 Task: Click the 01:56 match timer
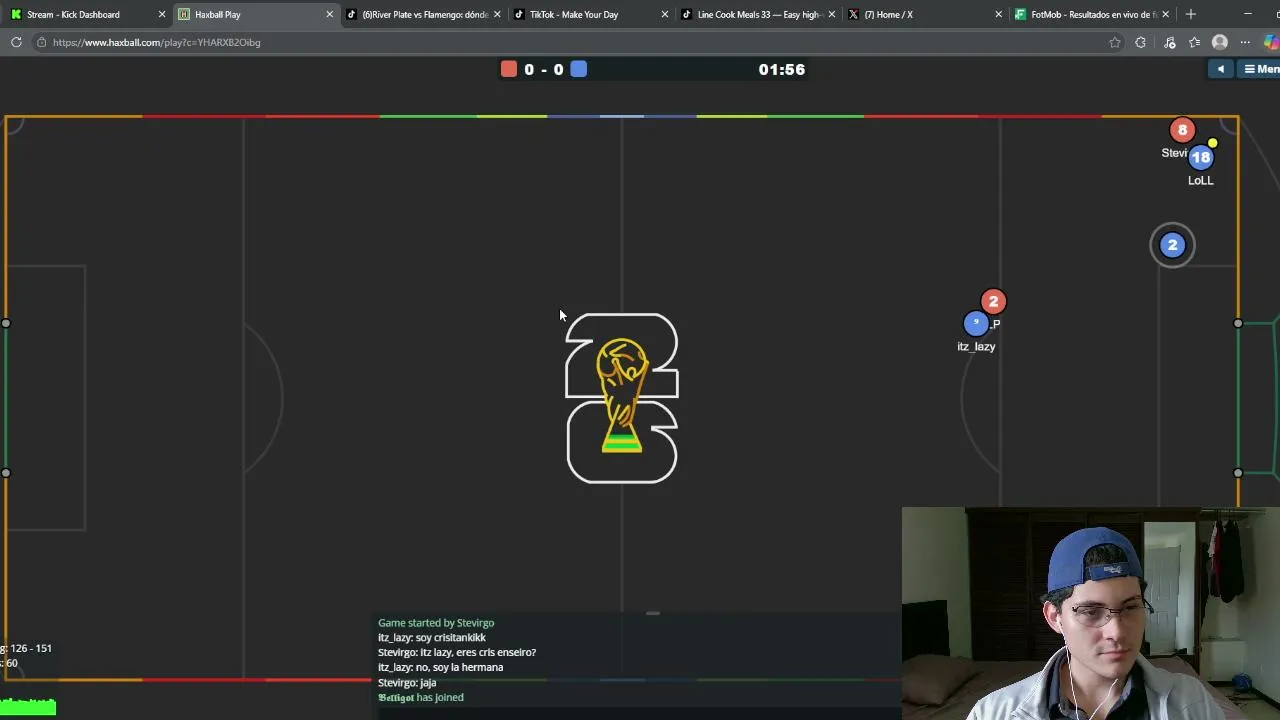point(782,69)
